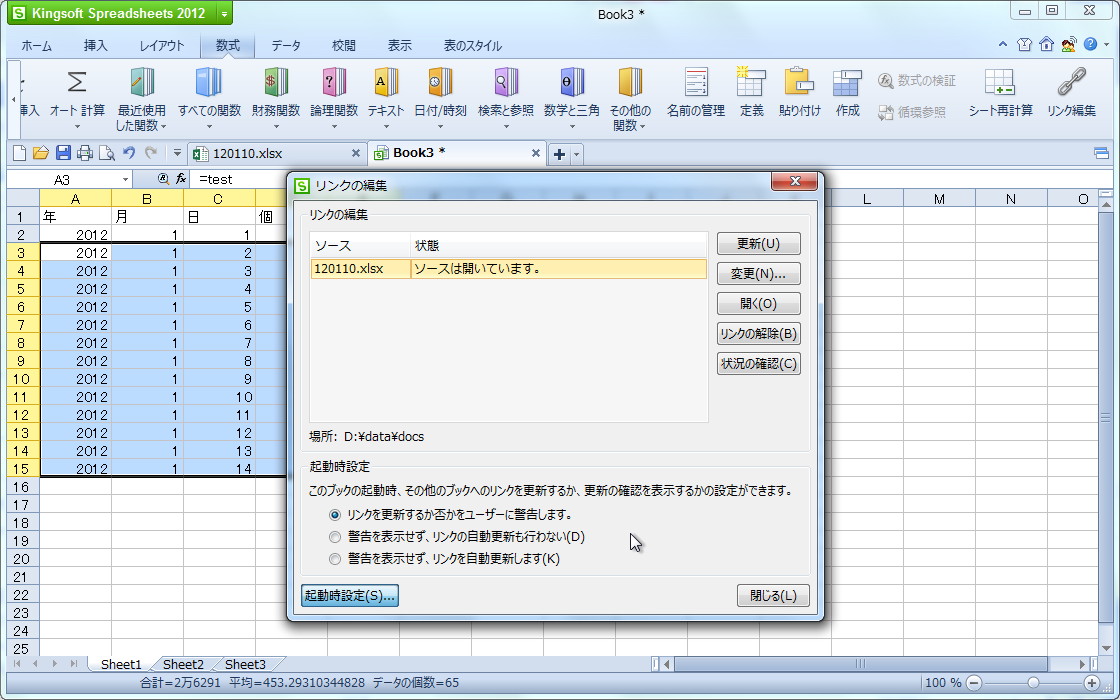Viewport: 1120px width, 700px height.
Task: Open logical functions (論理関数) icon
Action: pos(334,83)
